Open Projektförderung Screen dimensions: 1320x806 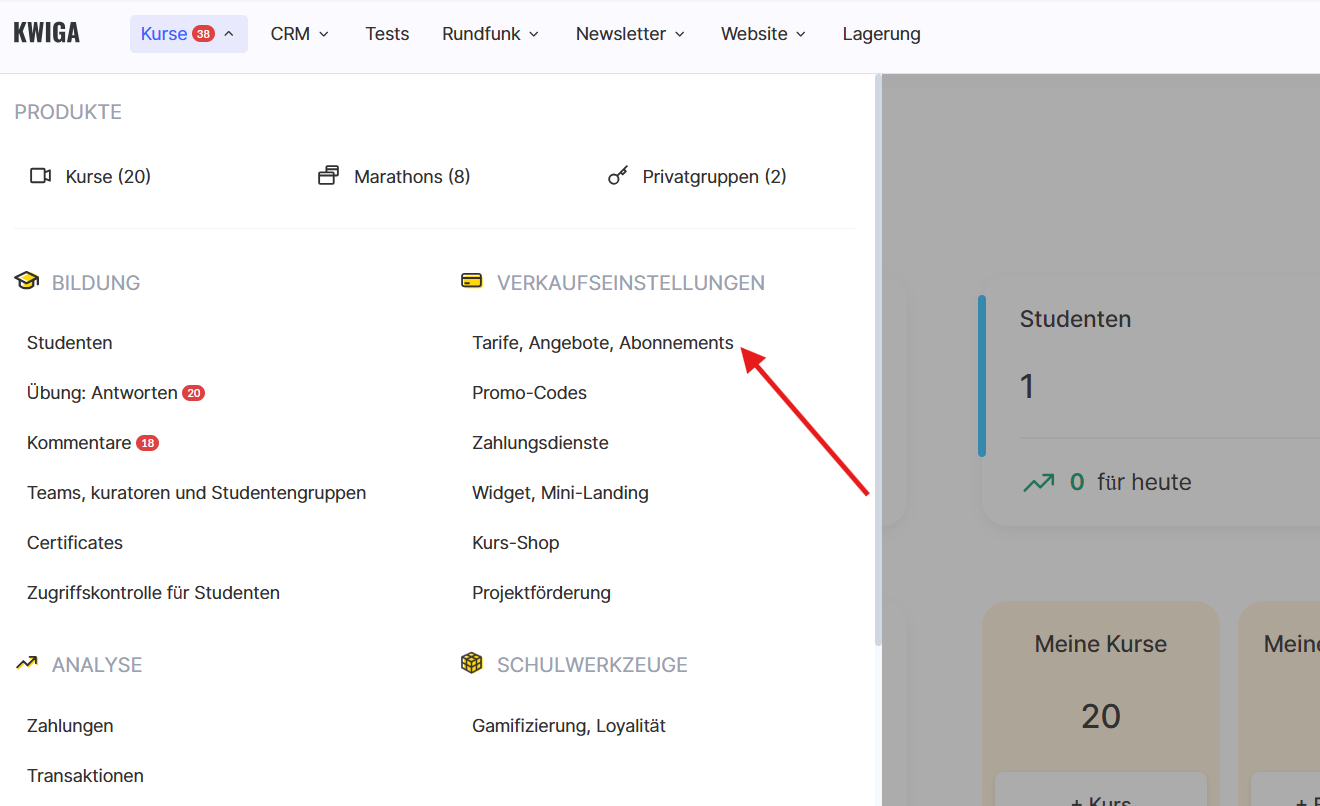pos(541,593)
